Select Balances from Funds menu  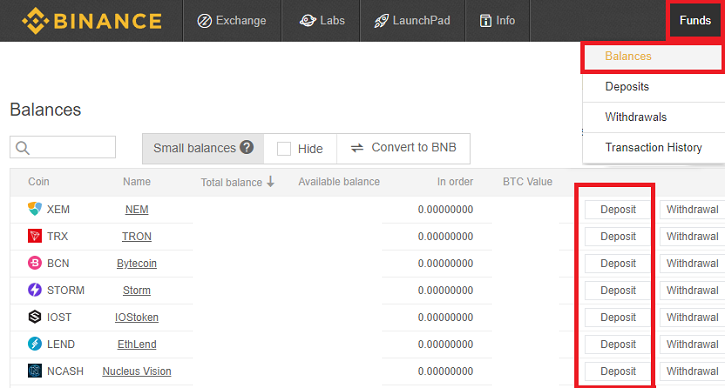[652, 56]
